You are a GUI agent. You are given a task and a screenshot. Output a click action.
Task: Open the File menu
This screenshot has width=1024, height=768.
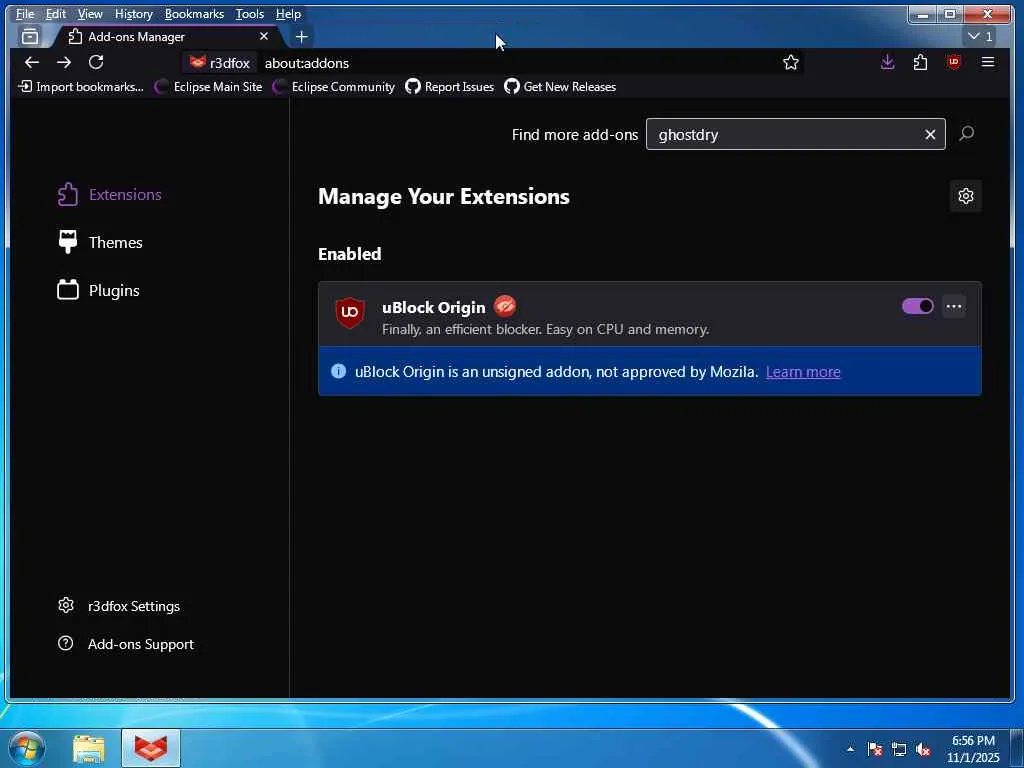point(25,14)
